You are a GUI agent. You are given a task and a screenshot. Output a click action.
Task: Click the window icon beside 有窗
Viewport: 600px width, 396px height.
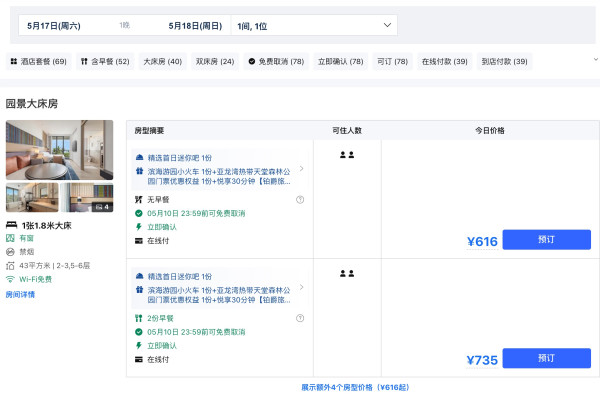point(10,238)
